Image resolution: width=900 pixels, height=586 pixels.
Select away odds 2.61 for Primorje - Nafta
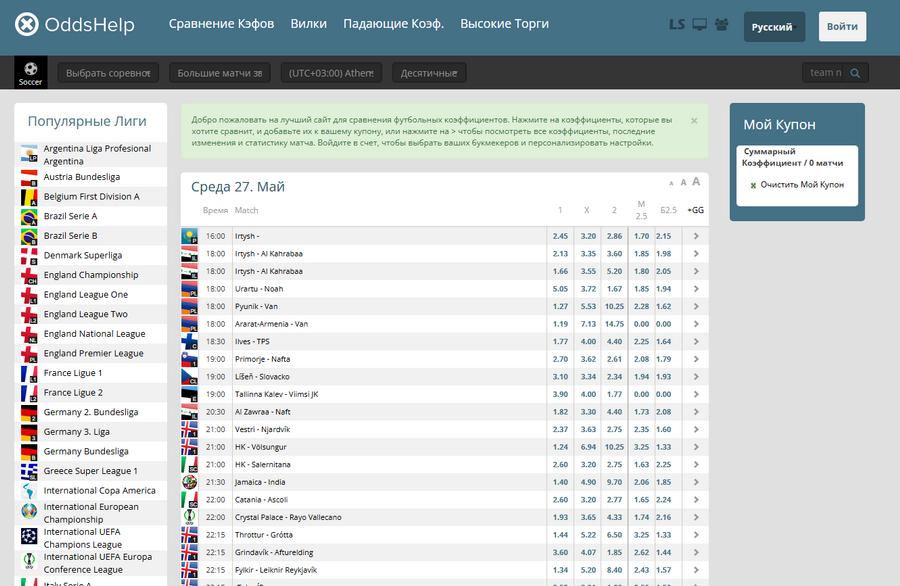tap(614, 359)
